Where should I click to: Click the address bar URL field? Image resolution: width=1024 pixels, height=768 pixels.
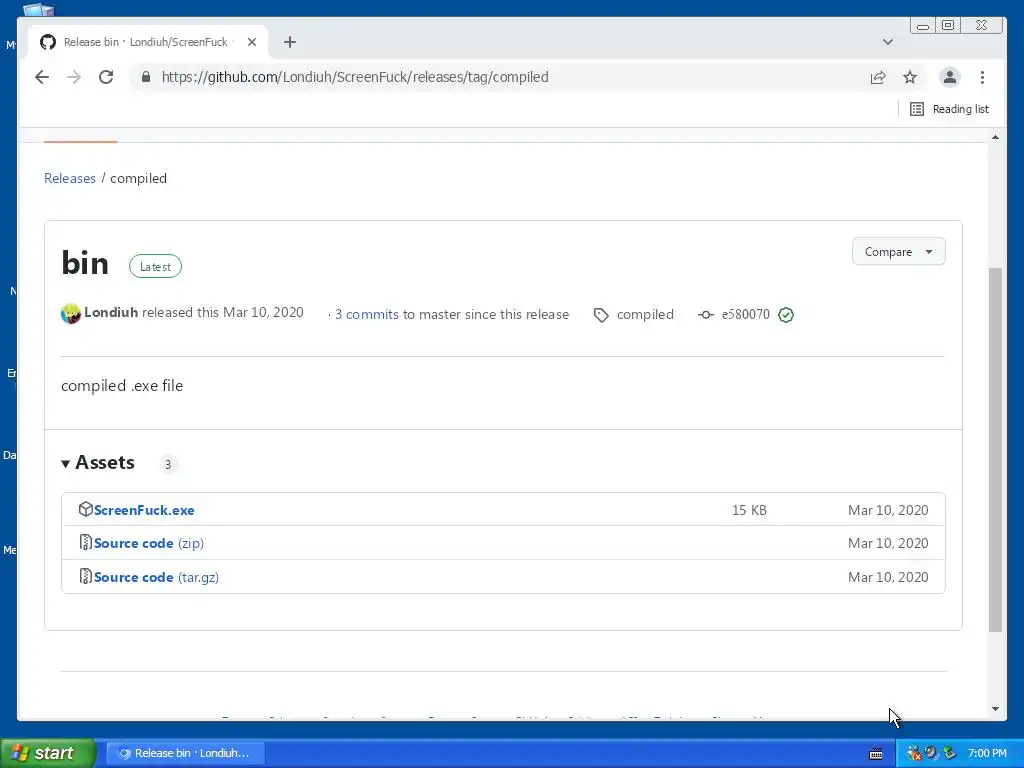click(x=503, y=77)
